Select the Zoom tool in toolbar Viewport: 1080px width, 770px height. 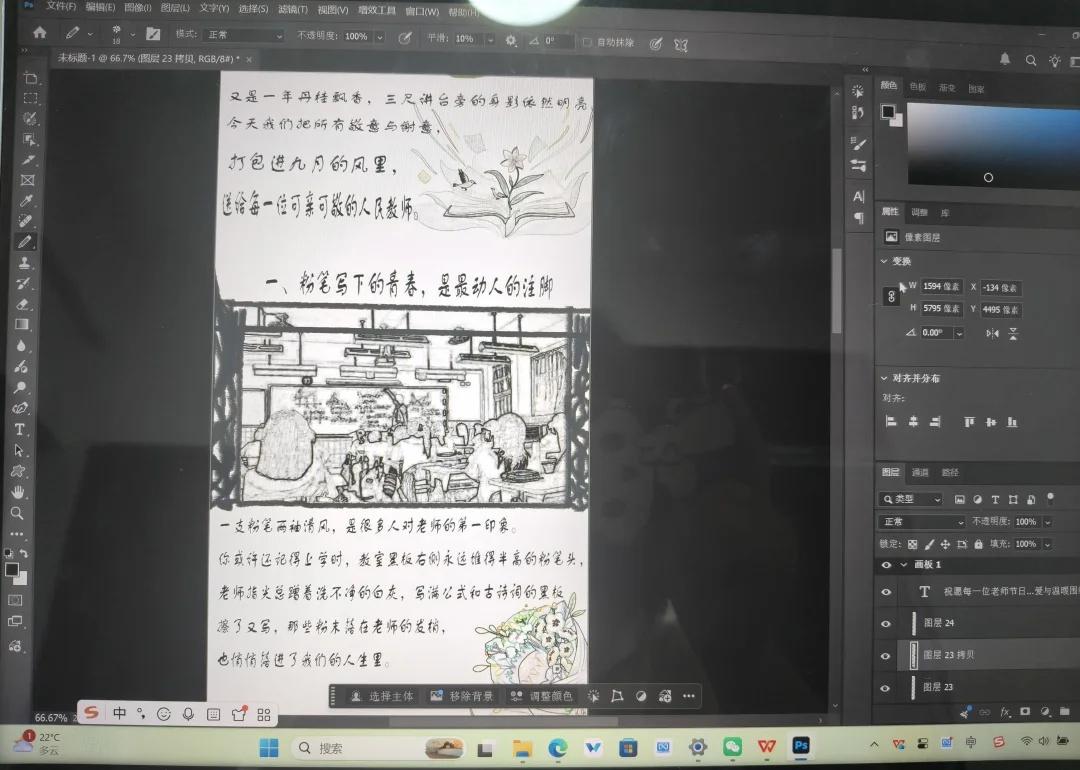coord(17,513)
